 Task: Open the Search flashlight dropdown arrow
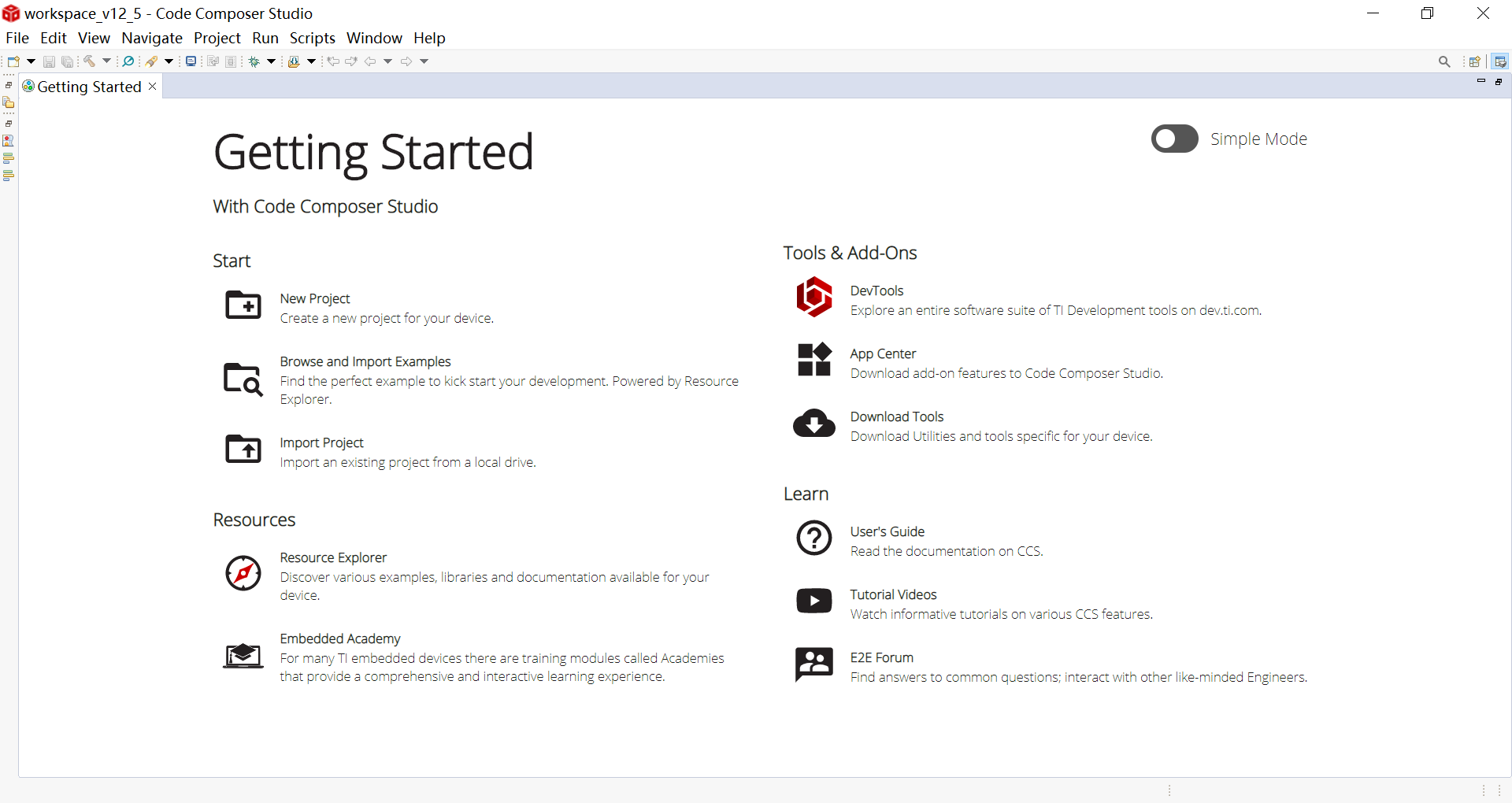(169, 61)
